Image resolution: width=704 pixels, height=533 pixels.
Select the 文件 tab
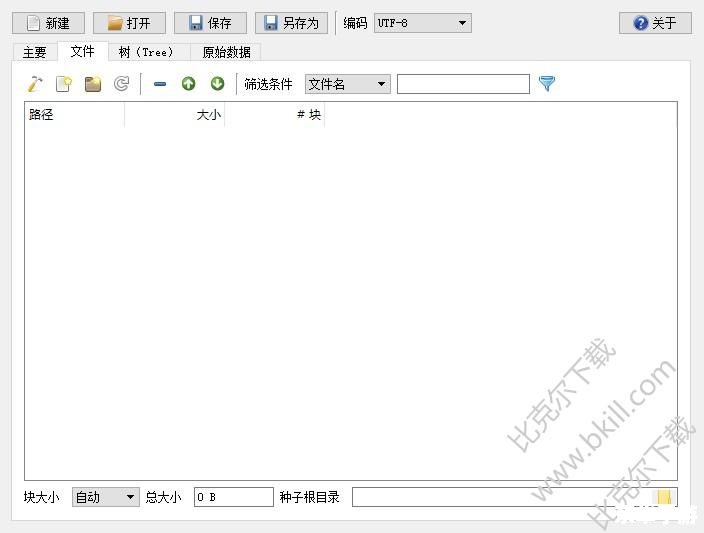pyautogui.click(x=83, y=51)
